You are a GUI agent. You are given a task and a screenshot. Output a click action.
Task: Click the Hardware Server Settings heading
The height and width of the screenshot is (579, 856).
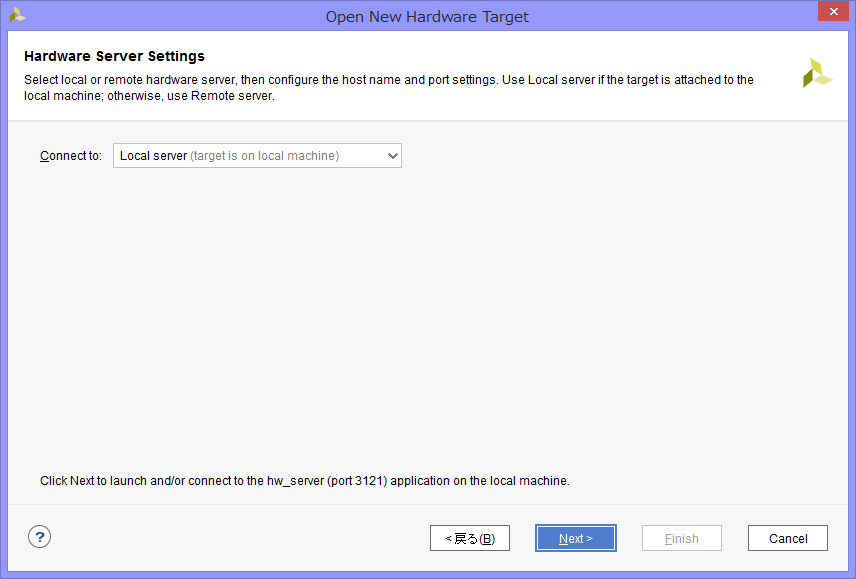114,56
